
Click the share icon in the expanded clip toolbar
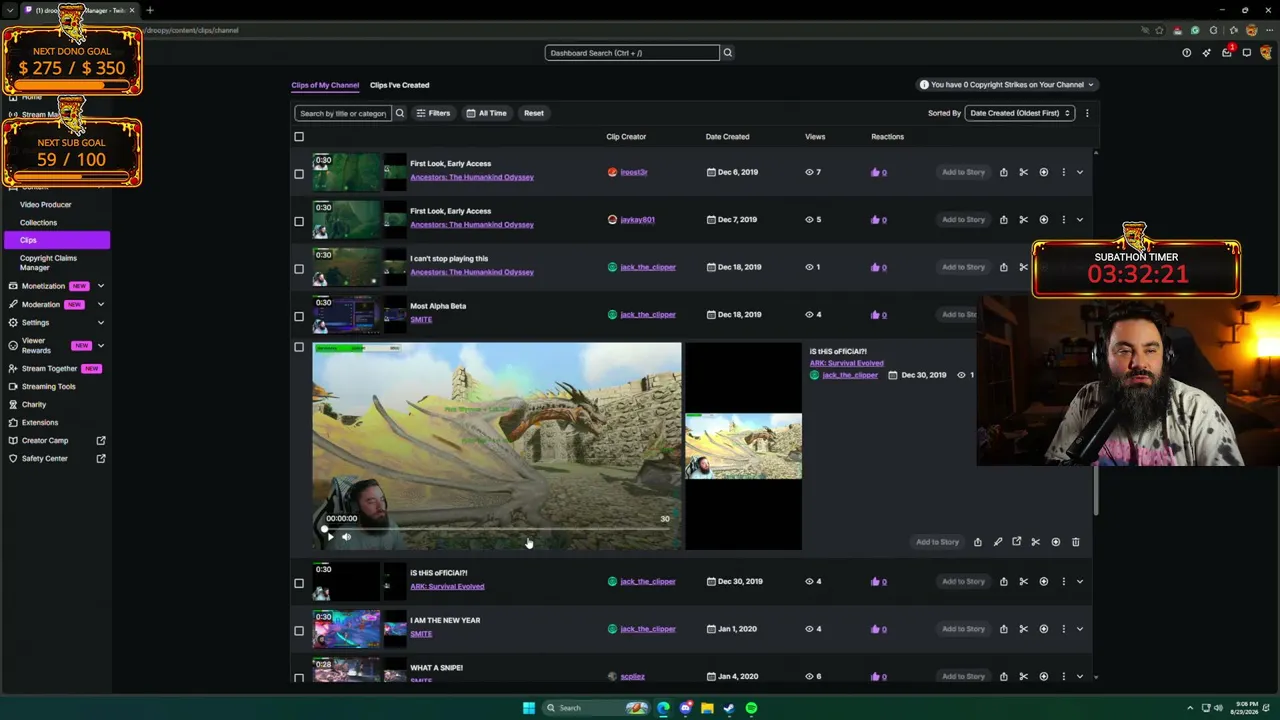tap(977, 542)
